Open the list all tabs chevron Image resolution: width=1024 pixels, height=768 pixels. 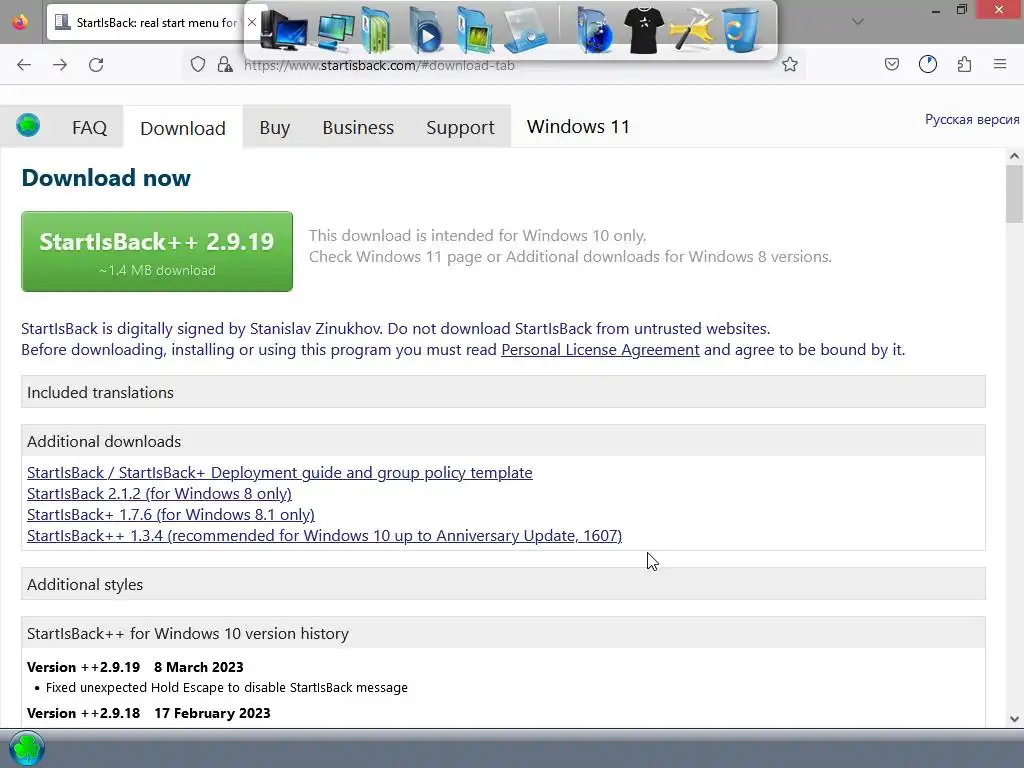[858, 22]
